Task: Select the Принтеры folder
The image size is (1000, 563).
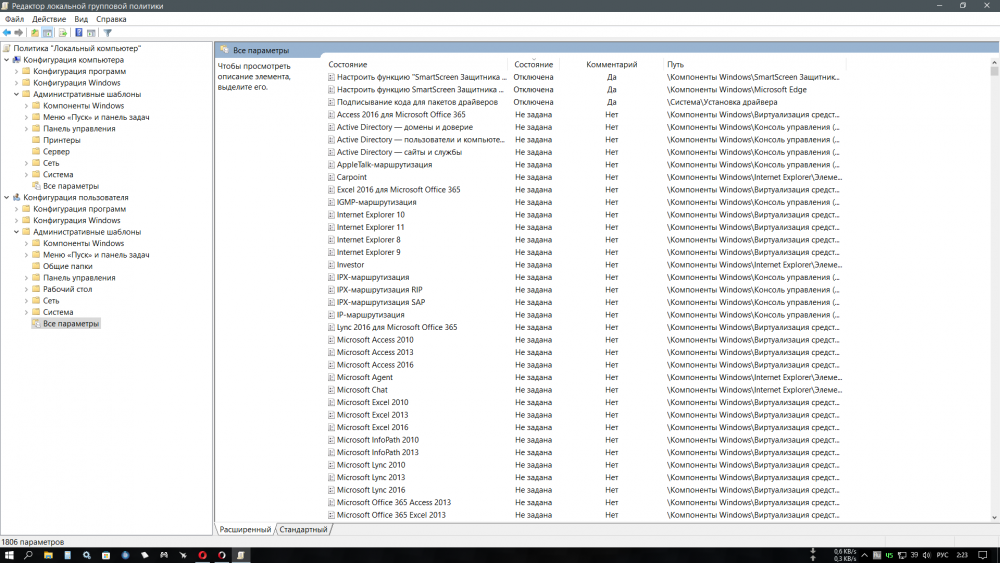Action: [61, 140]
